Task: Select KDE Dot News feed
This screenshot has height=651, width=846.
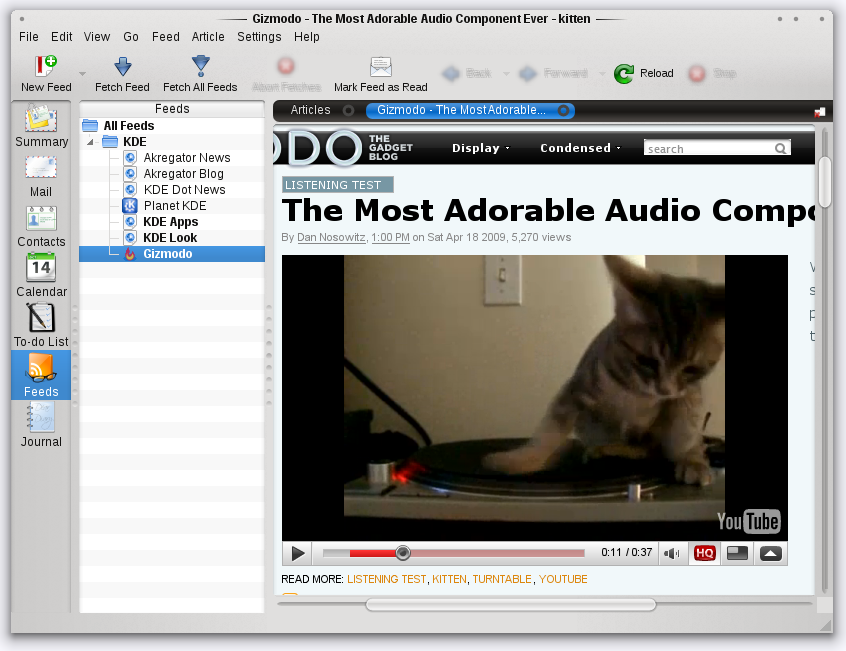Action: pos(185,190)
